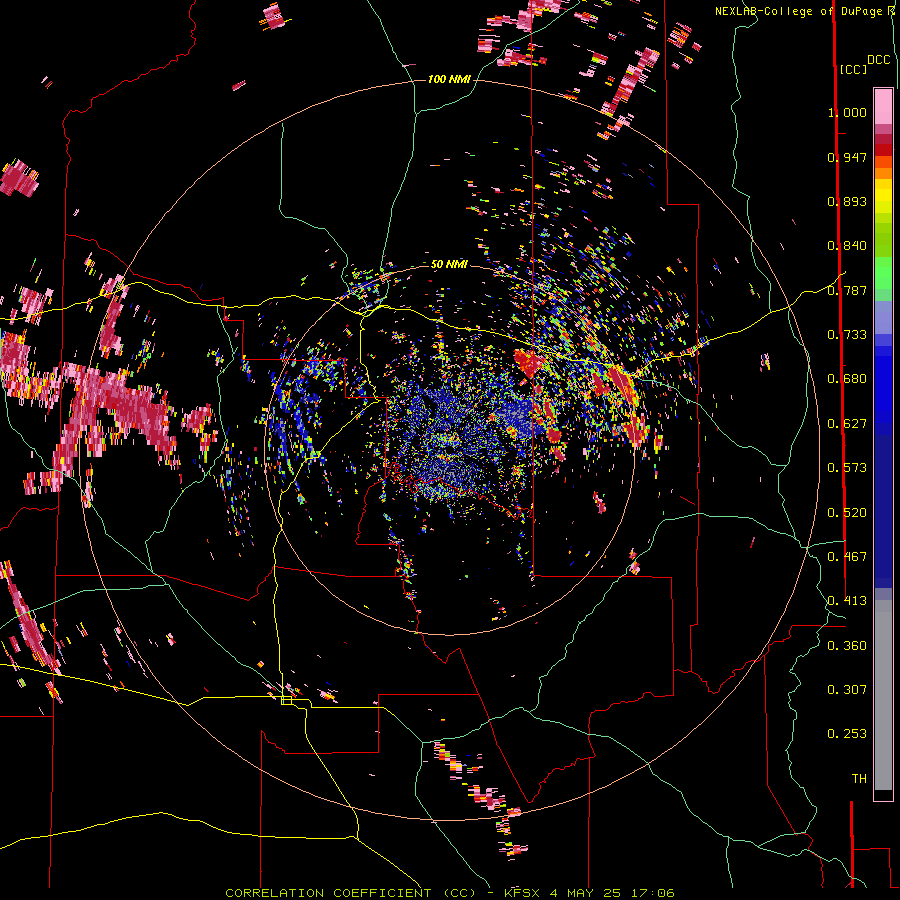
Task: Click the 0.680 legend value
Action: pyautogui.click(x=847, y=379)
